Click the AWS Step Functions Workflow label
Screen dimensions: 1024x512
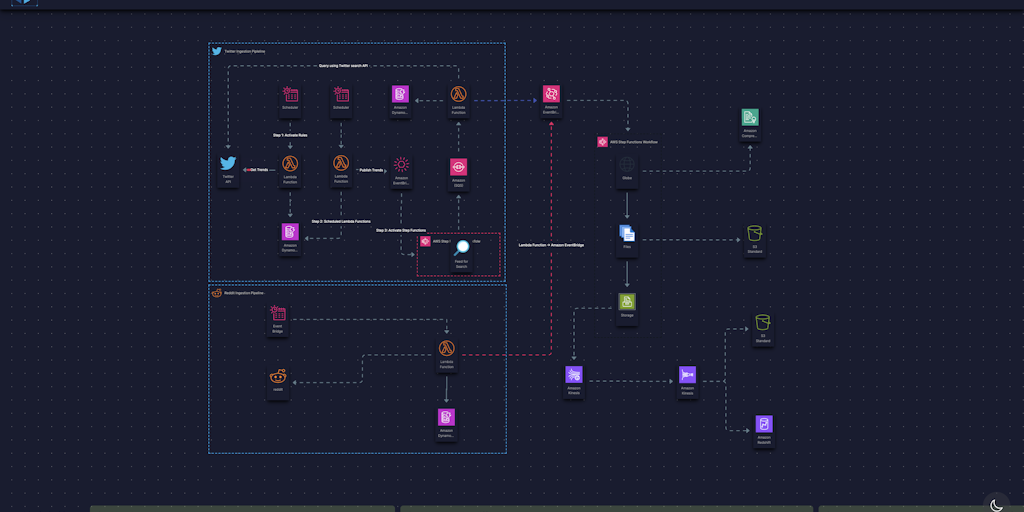pos(634,142)
